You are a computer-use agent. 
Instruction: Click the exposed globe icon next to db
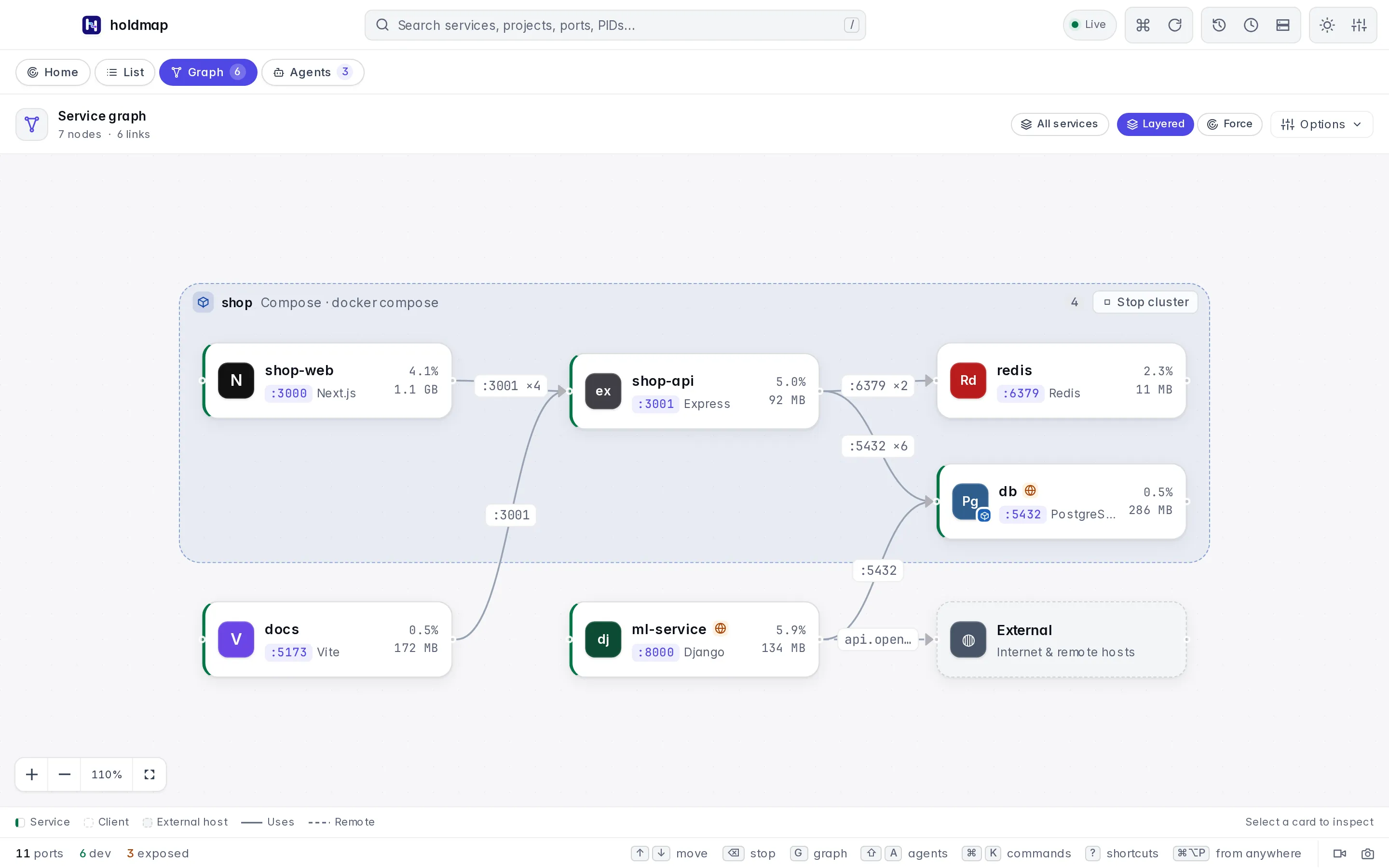tap(1030, 490)
